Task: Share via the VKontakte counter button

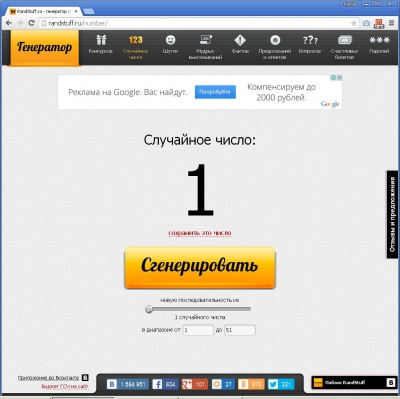Action: click(127, 384)
